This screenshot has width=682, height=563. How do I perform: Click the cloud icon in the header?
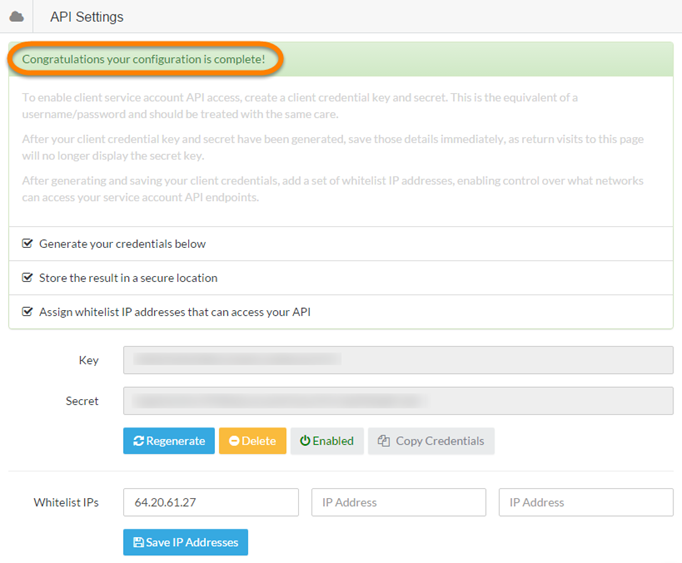coord(16,17)
